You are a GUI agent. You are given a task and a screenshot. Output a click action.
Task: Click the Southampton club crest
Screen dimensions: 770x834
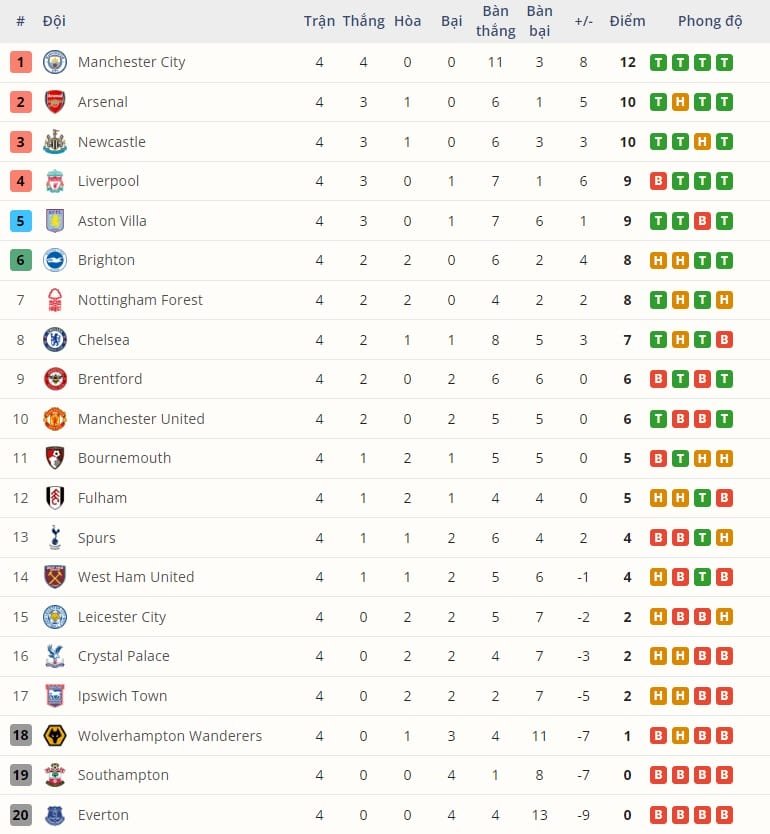54,775
